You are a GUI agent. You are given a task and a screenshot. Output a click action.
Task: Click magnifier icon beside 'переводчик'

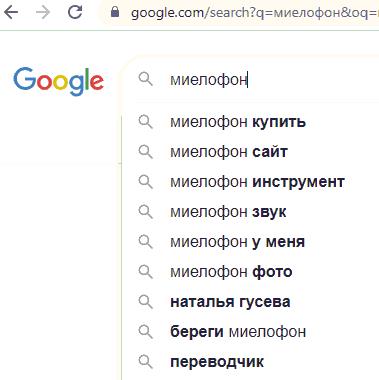145,362
